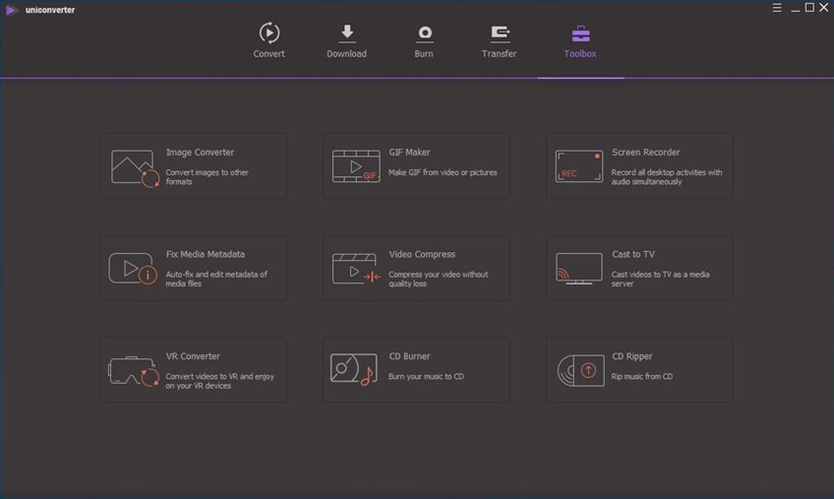This screenshot has width=834, height=499.
Task: Switch to the Download tab label
Action: click(347, 54)
